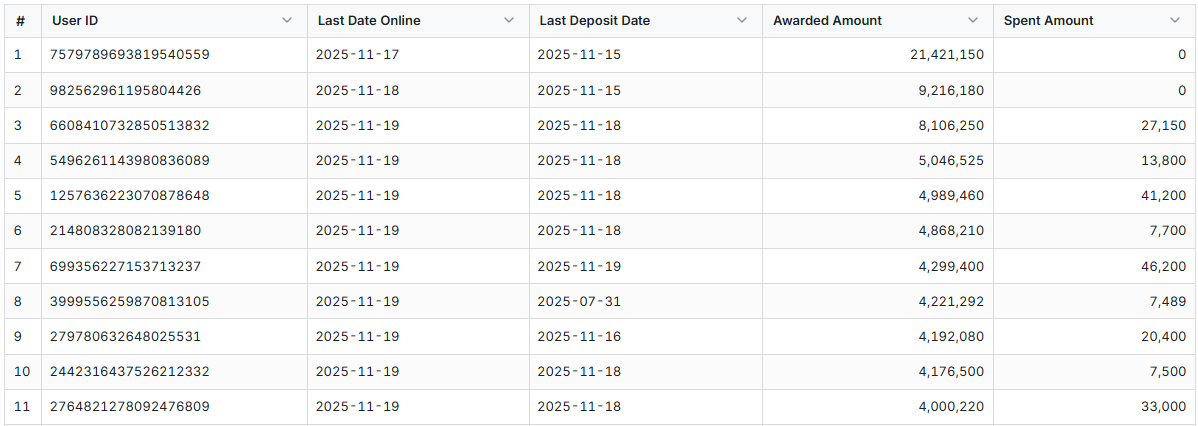Click awarded amount 21,421,150 cell
The image size is (1198, 426).
[x=946, y=55]
